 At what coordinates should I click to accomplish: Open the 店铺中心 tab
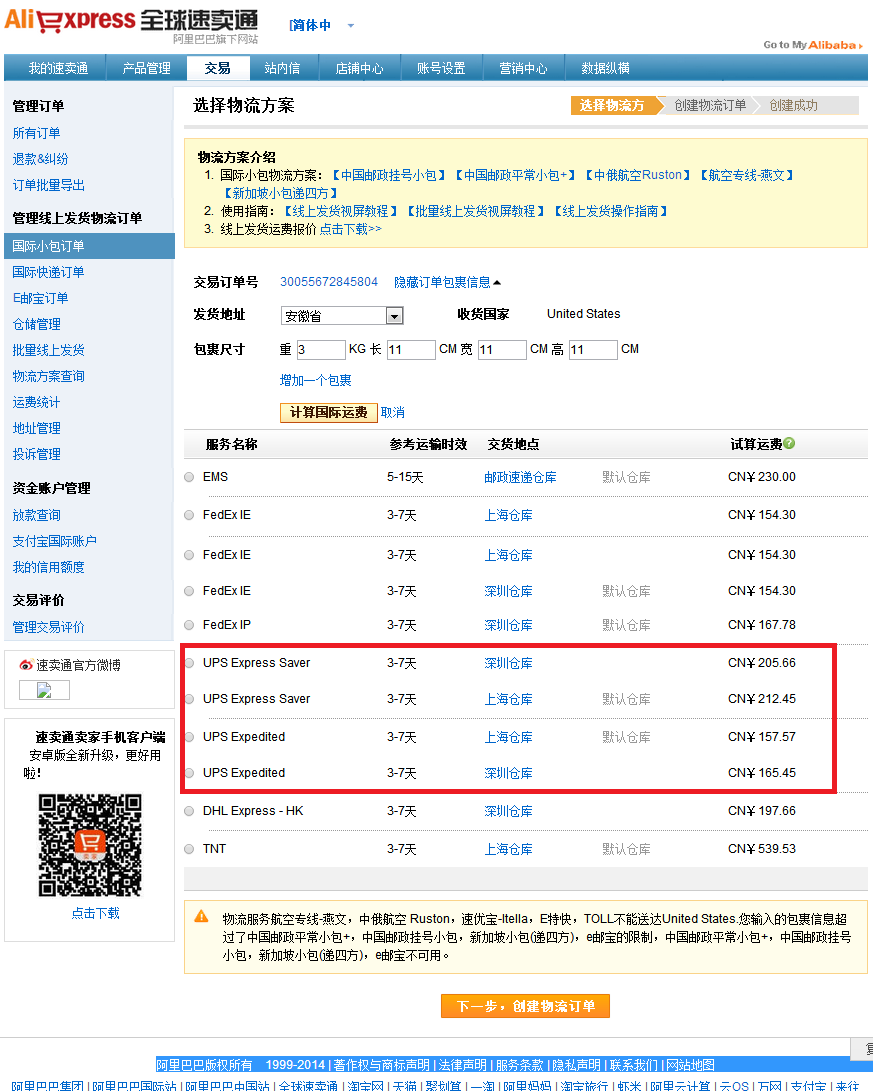click(x=359, y=68)
